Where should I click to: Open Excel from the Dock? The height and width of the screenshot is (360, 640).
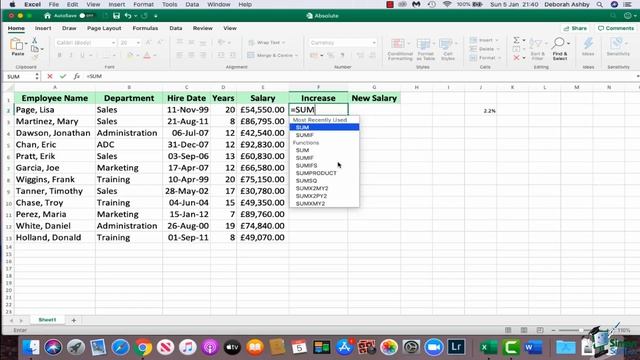point(488,348)
